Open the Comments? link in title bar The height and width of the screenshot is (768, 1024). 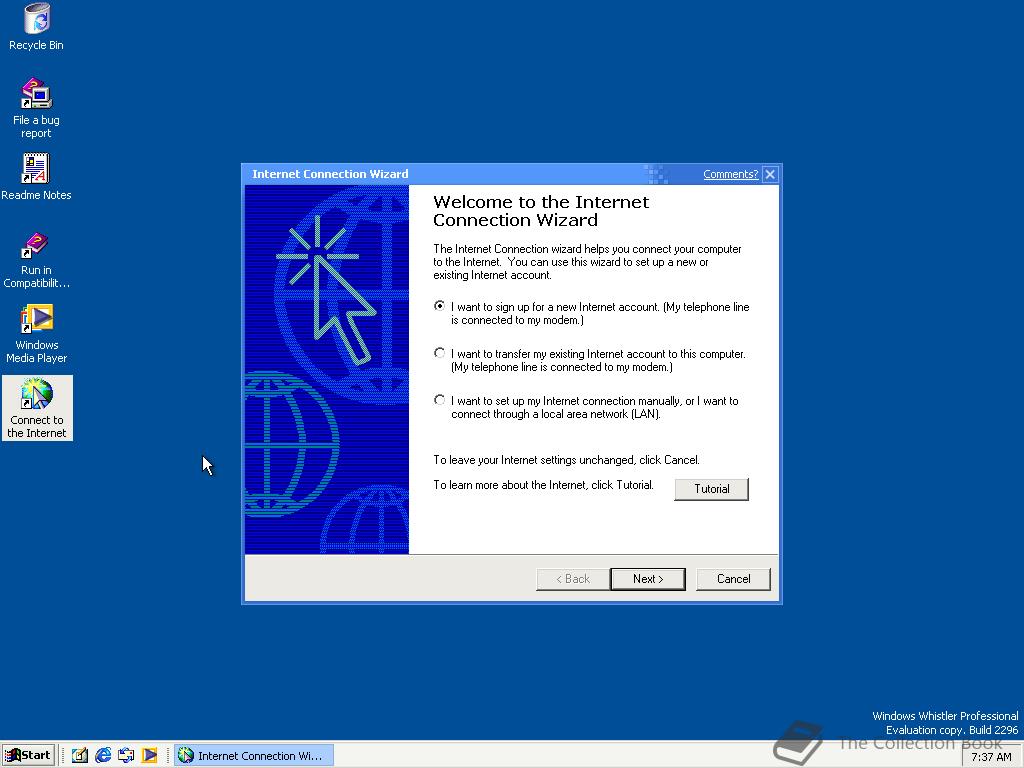(730, 174)
